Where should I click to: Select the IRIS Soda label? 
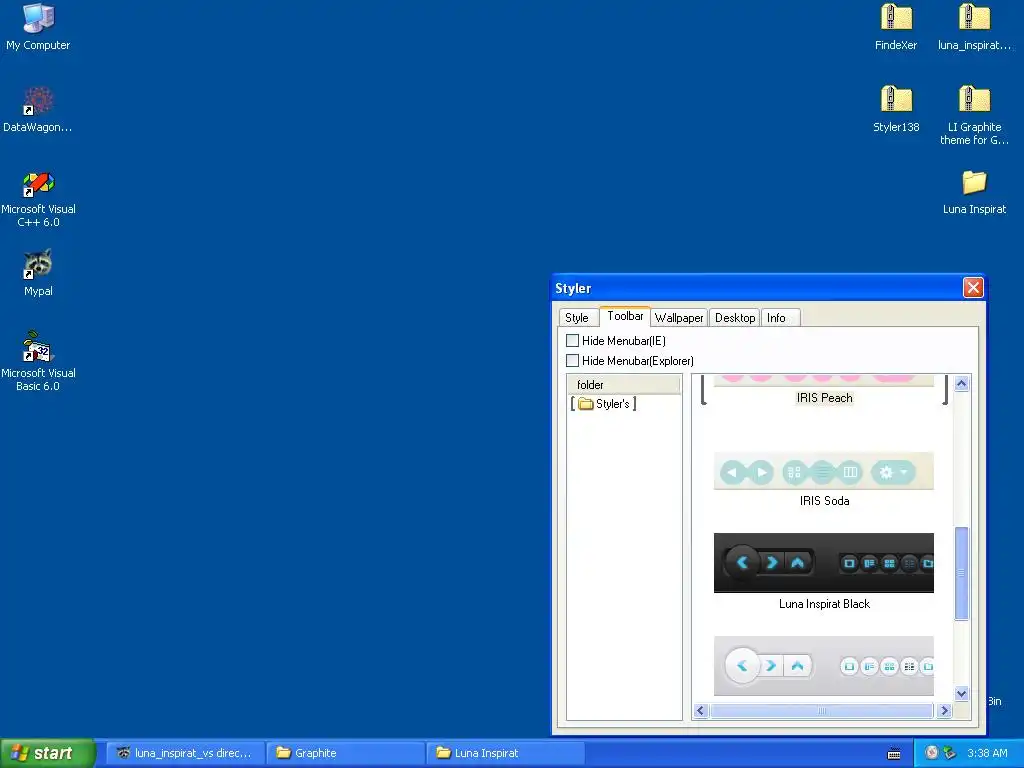click(x=824, y=501)
